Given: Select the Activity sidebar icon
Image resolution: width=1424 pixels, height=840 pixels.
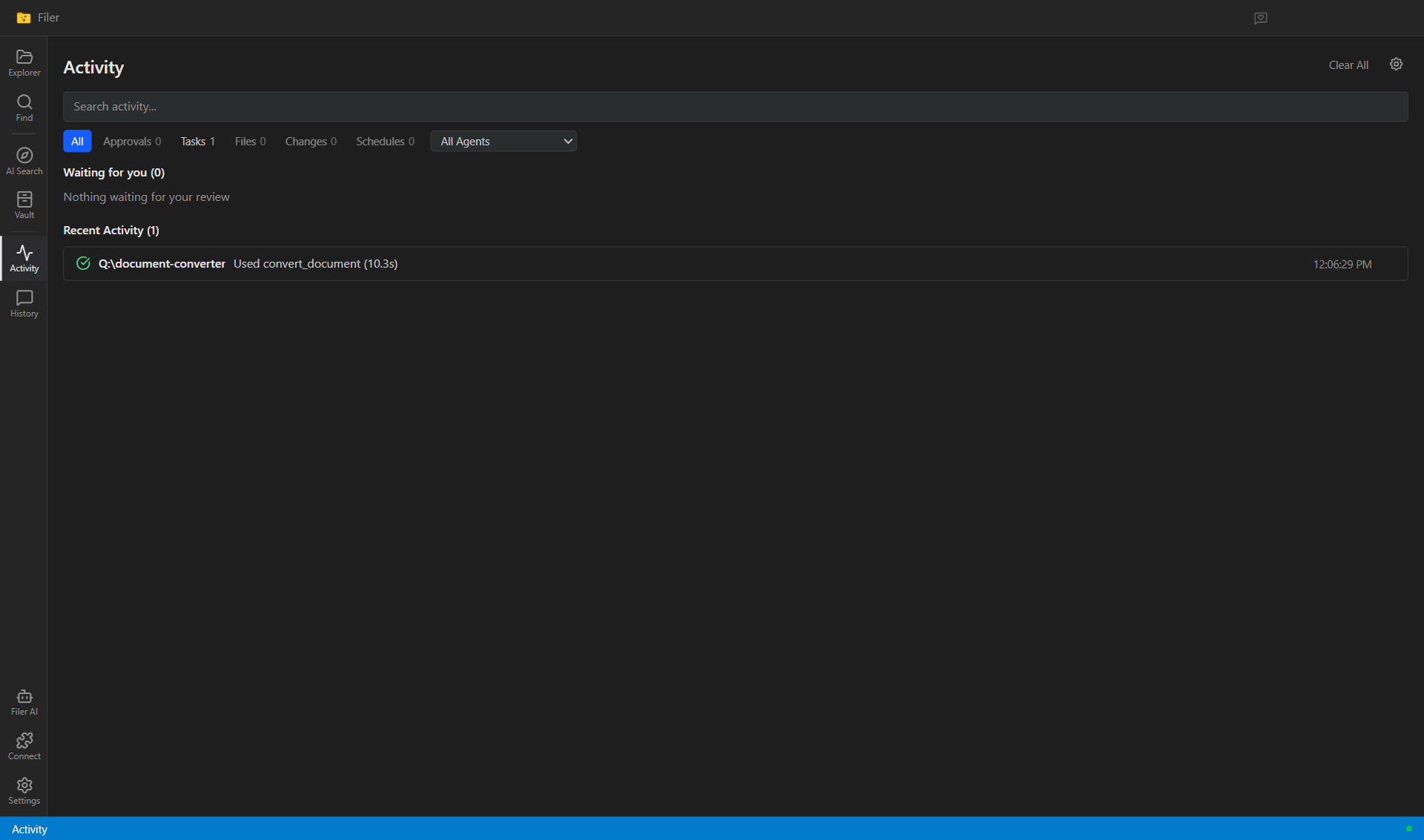Looking at the screenshot, I should 24,259.
